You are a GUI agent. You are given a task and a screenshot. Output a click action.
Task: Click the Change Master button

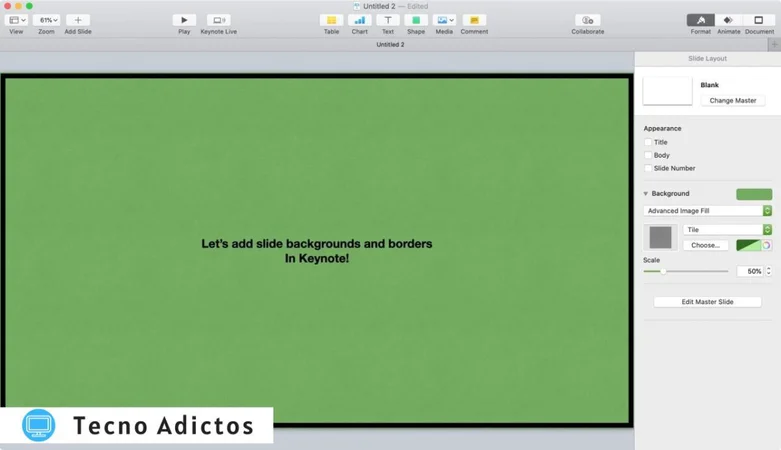coord(733,100)
